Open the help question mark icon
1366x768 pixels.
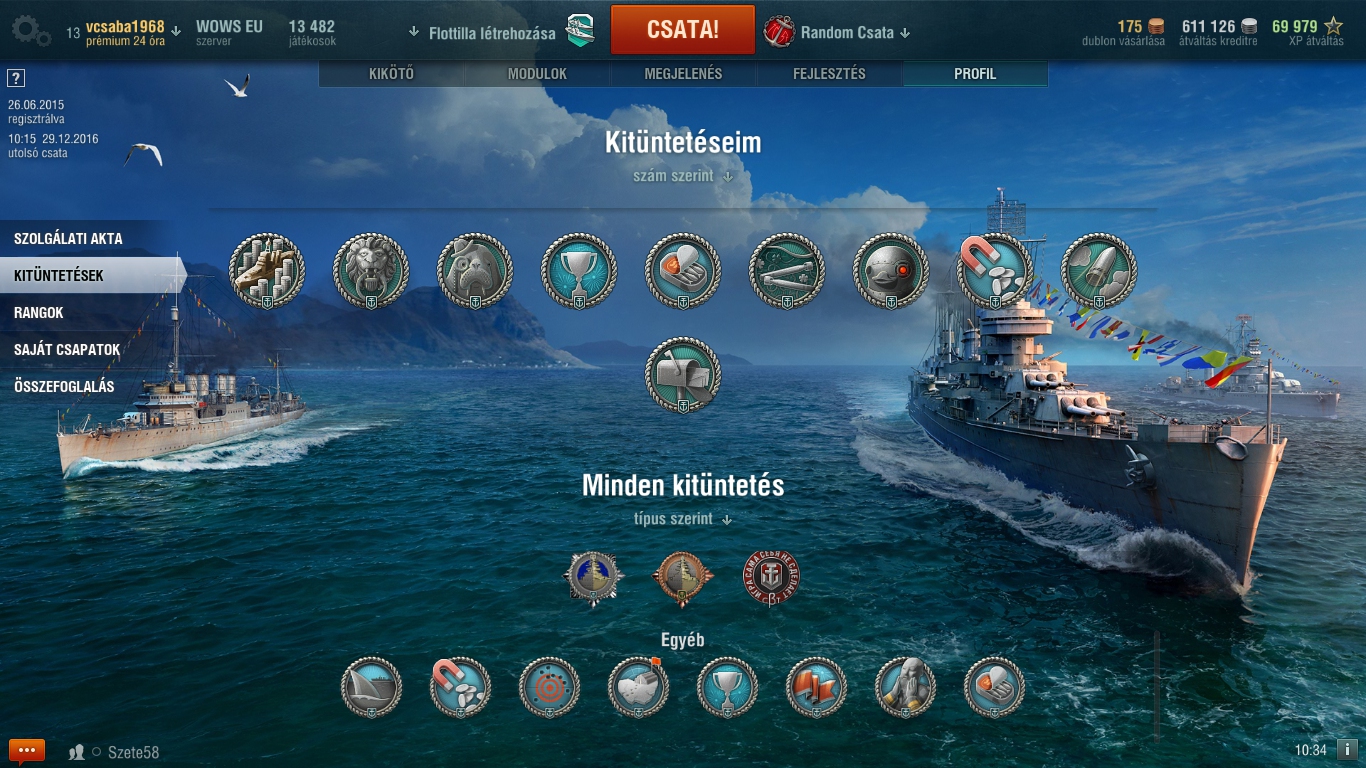pyautogui.click(x=15, y=78)
